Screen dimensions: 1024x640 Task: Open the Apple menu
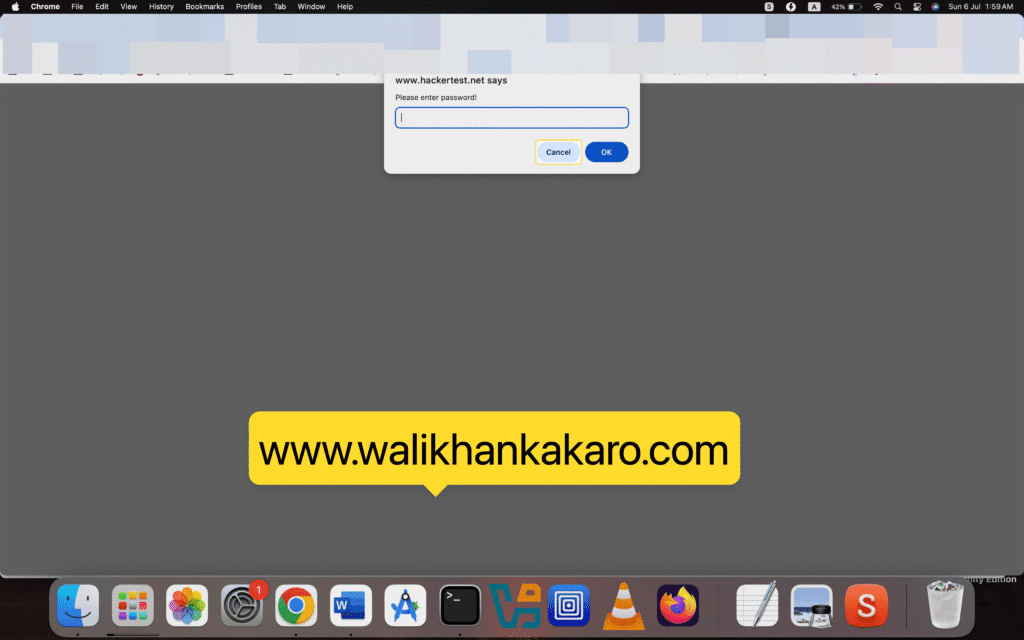point(15,7)
